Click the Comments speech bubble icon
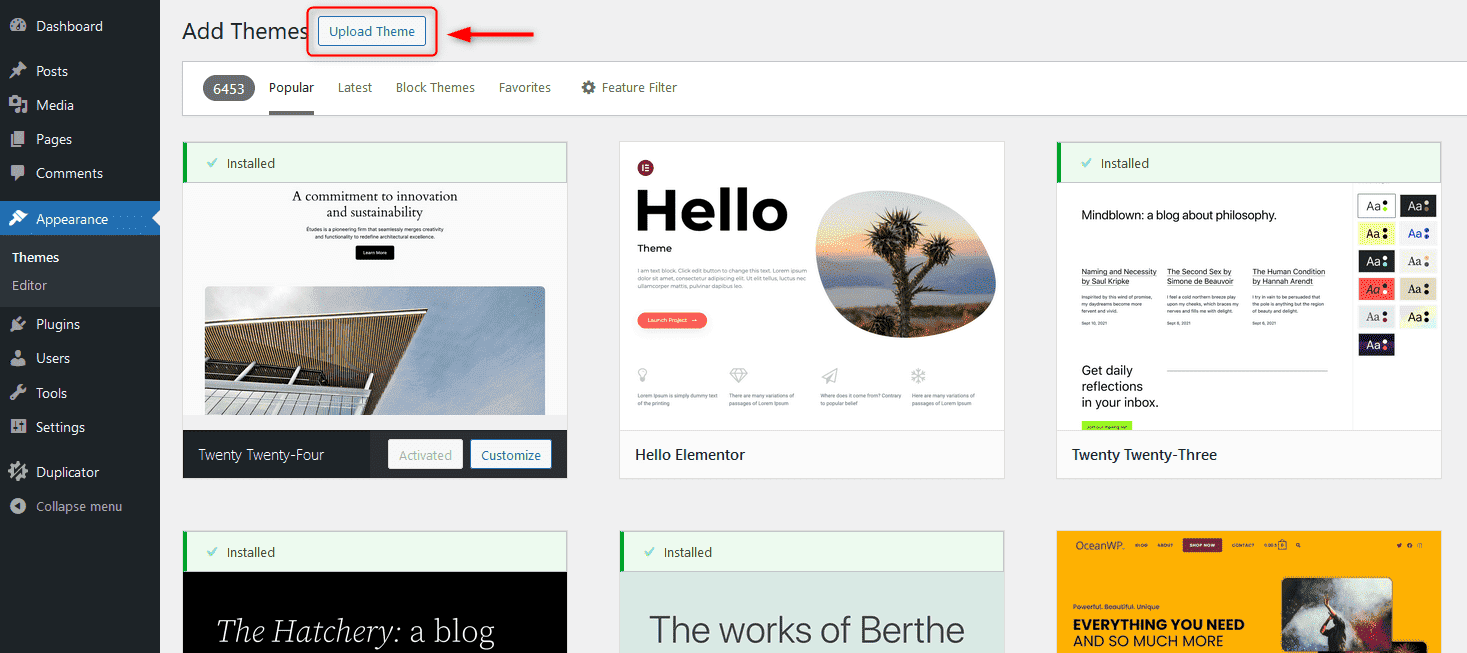 18,173
